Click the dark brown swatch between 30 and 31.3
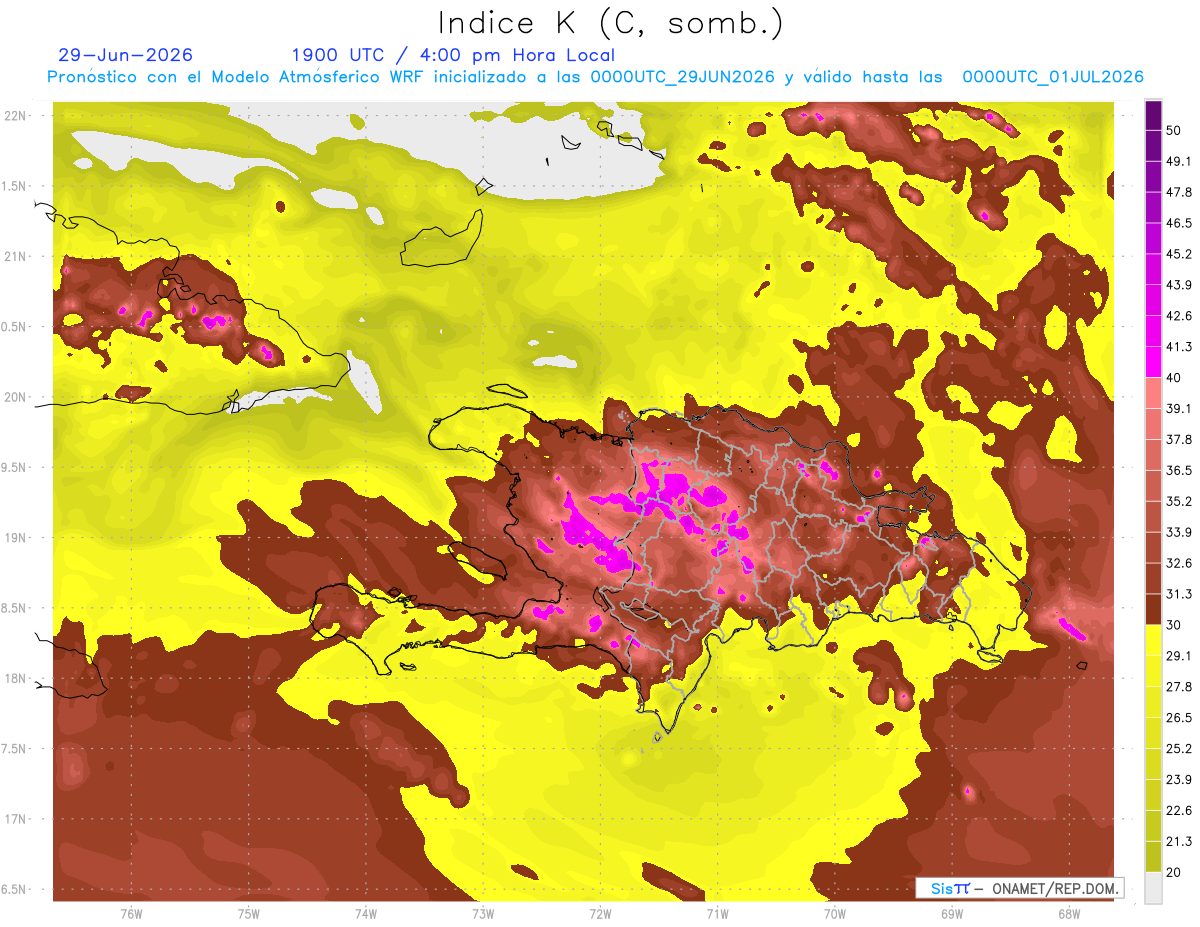The image size is (1200, 927). pyautogui.click(x=1153, y=610)
